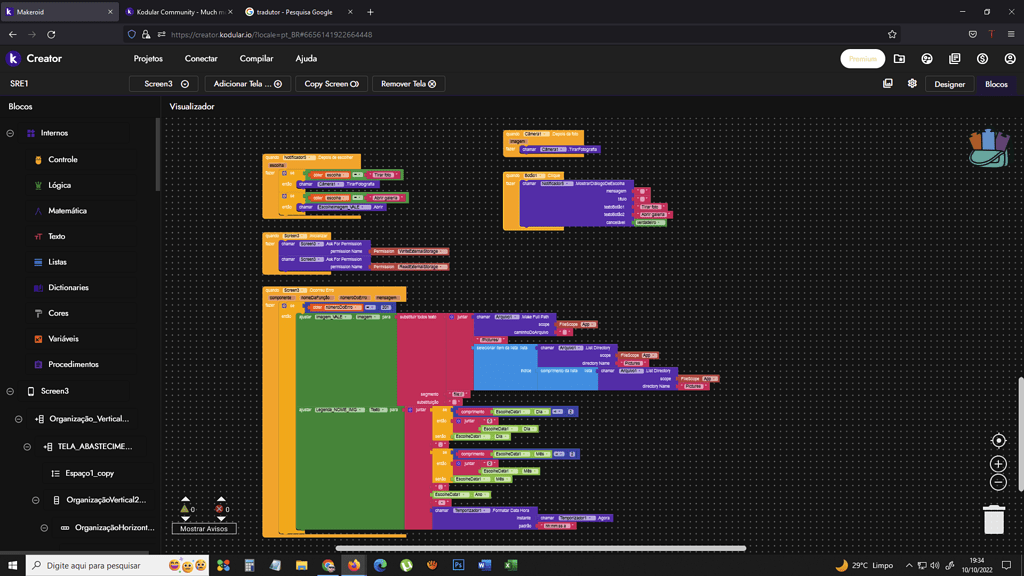The width and height of the screenshot is (1024, 576).
Task: Collapse the TELA_ABASTECIME tree node
Action: point(27,447)
